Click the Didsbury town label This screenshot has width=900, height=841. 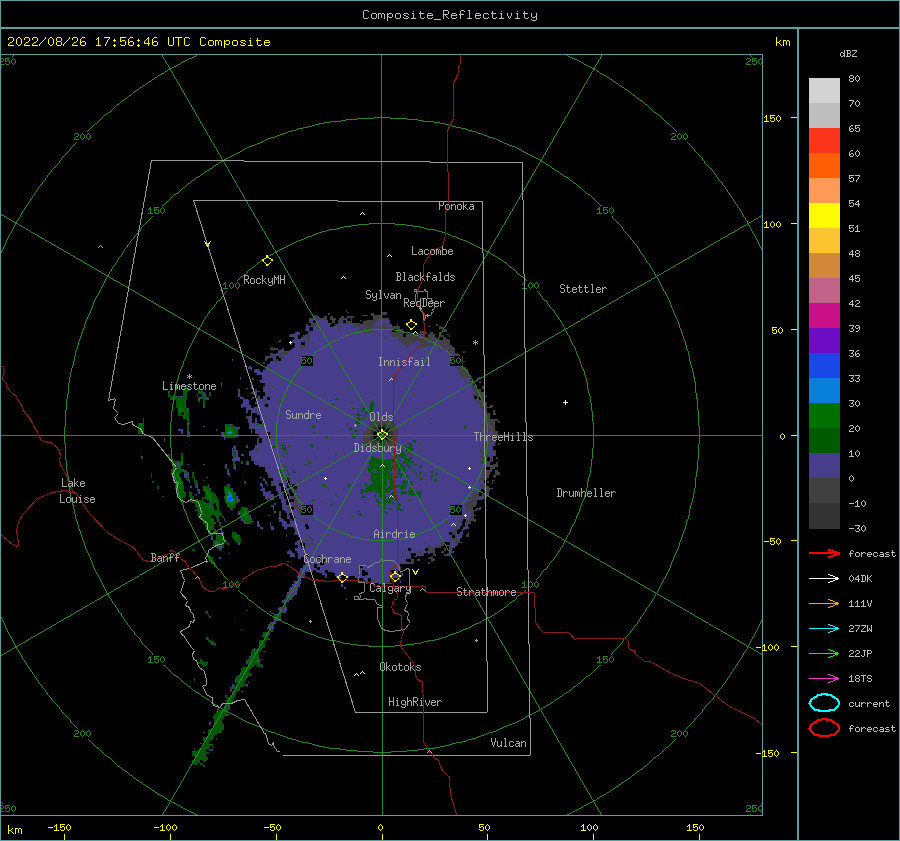378,448
